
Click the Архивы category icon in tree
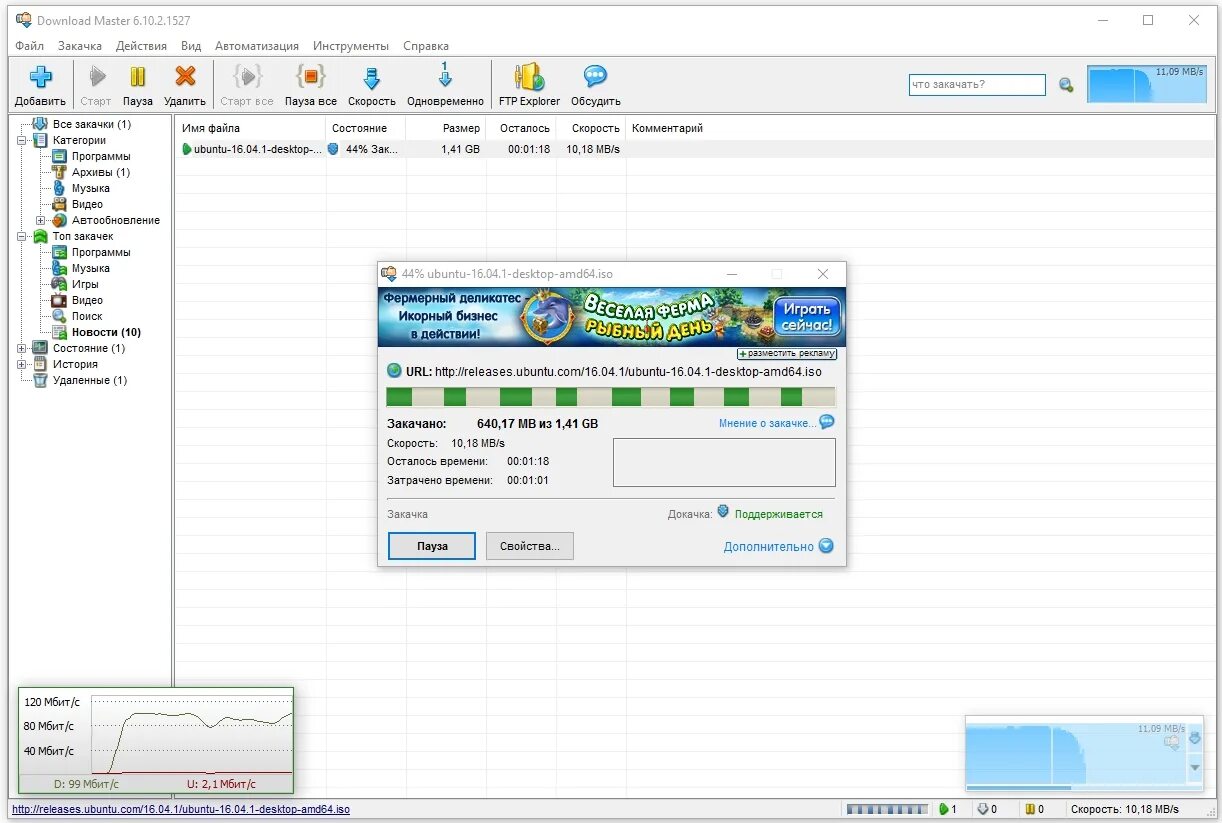(x=59, y=172)
